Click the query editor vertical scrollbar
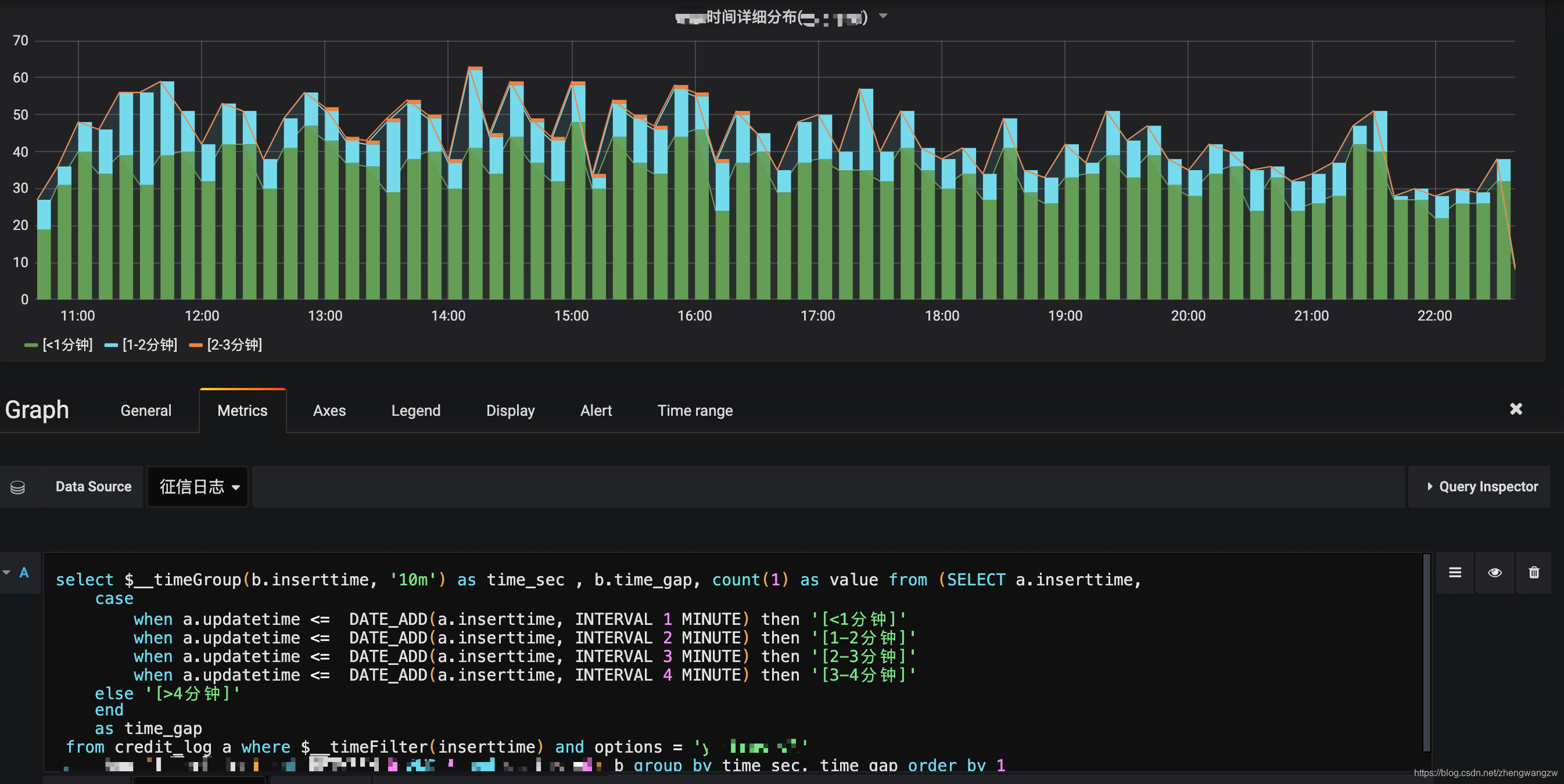 (1426, 652)
